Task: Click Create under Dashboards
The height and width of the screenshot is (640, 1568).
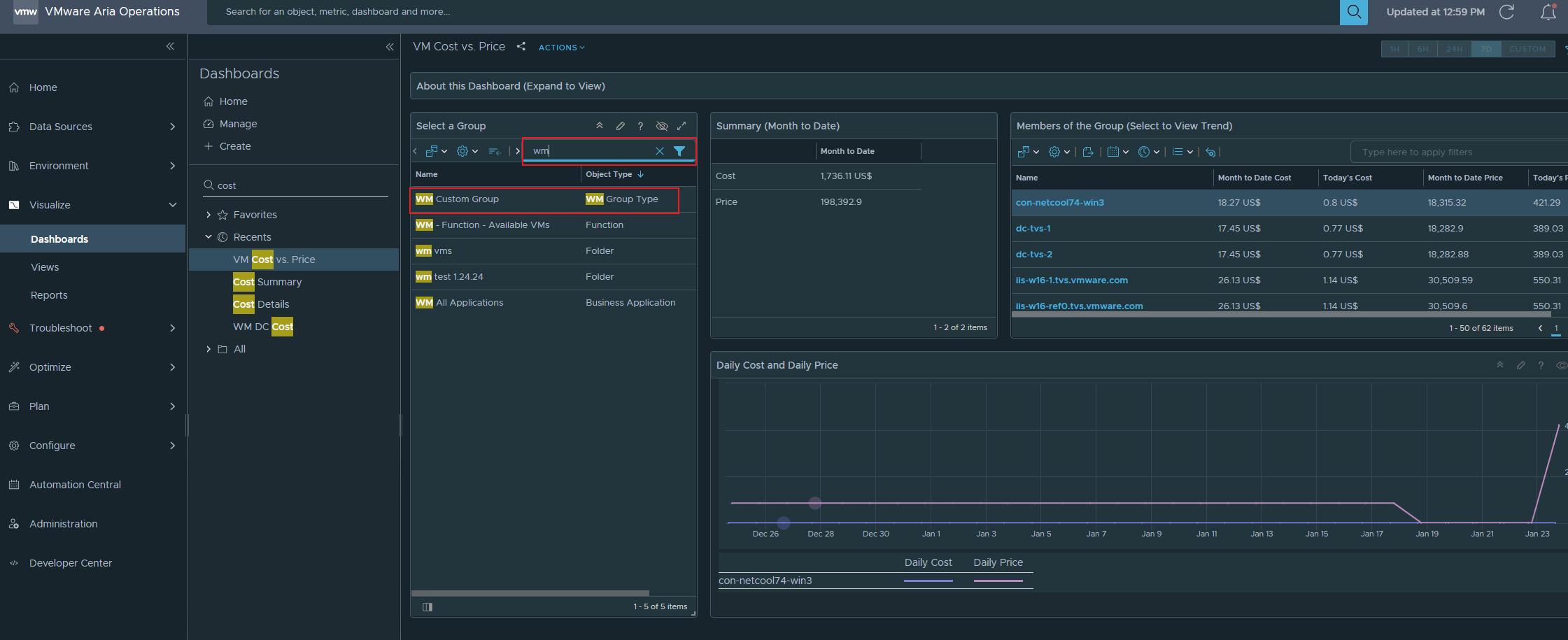Action: 235,146
